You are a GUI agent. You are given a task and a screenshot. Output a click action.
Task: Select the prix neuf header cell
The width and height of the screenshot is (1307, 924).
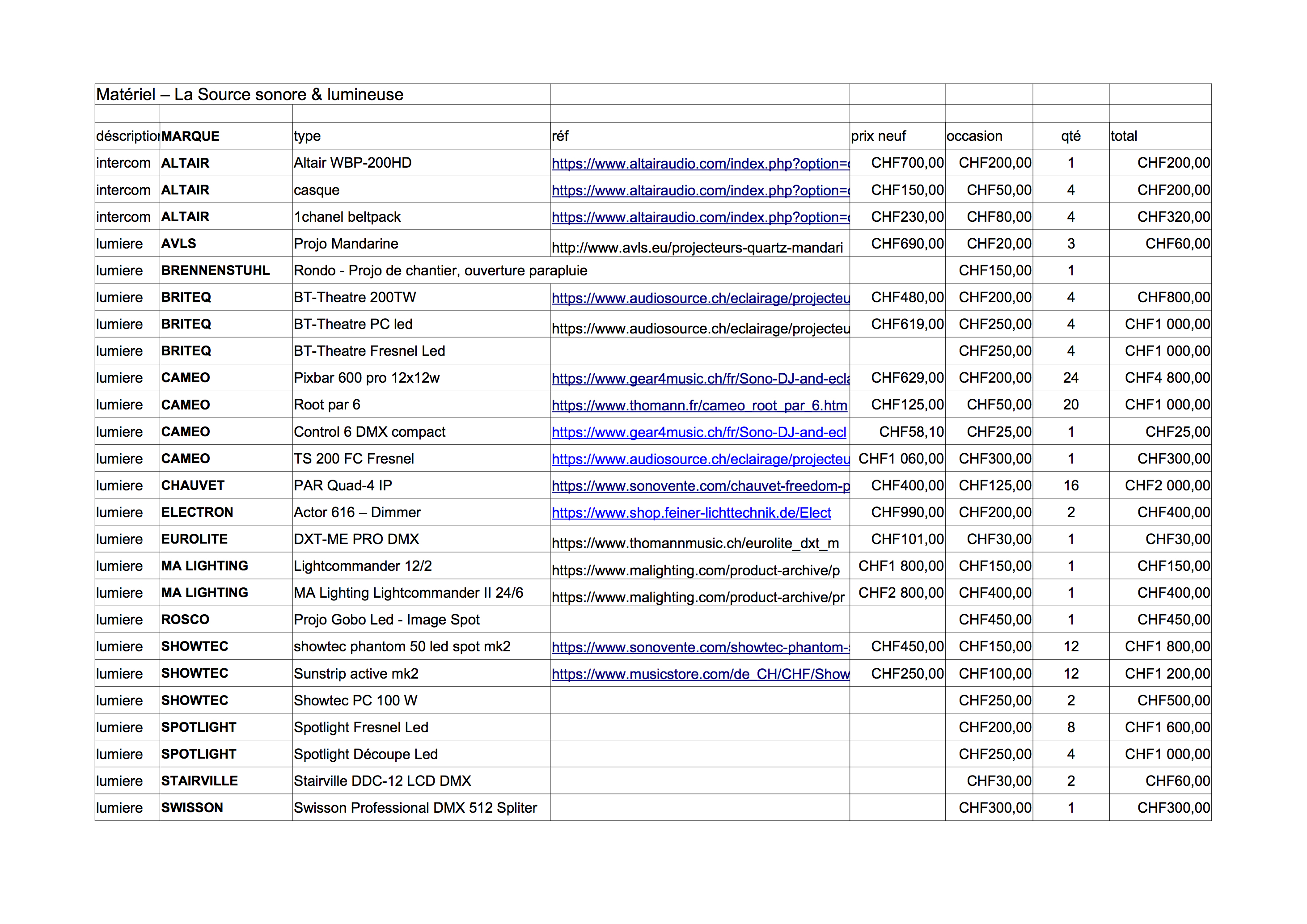[897, 136]
